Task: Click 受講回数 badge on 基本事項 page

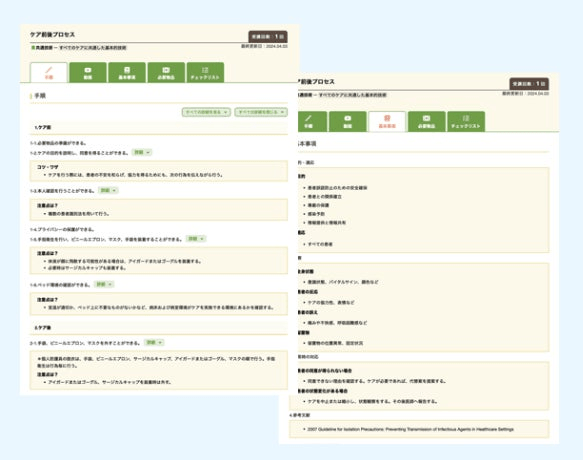Action: 529,84
